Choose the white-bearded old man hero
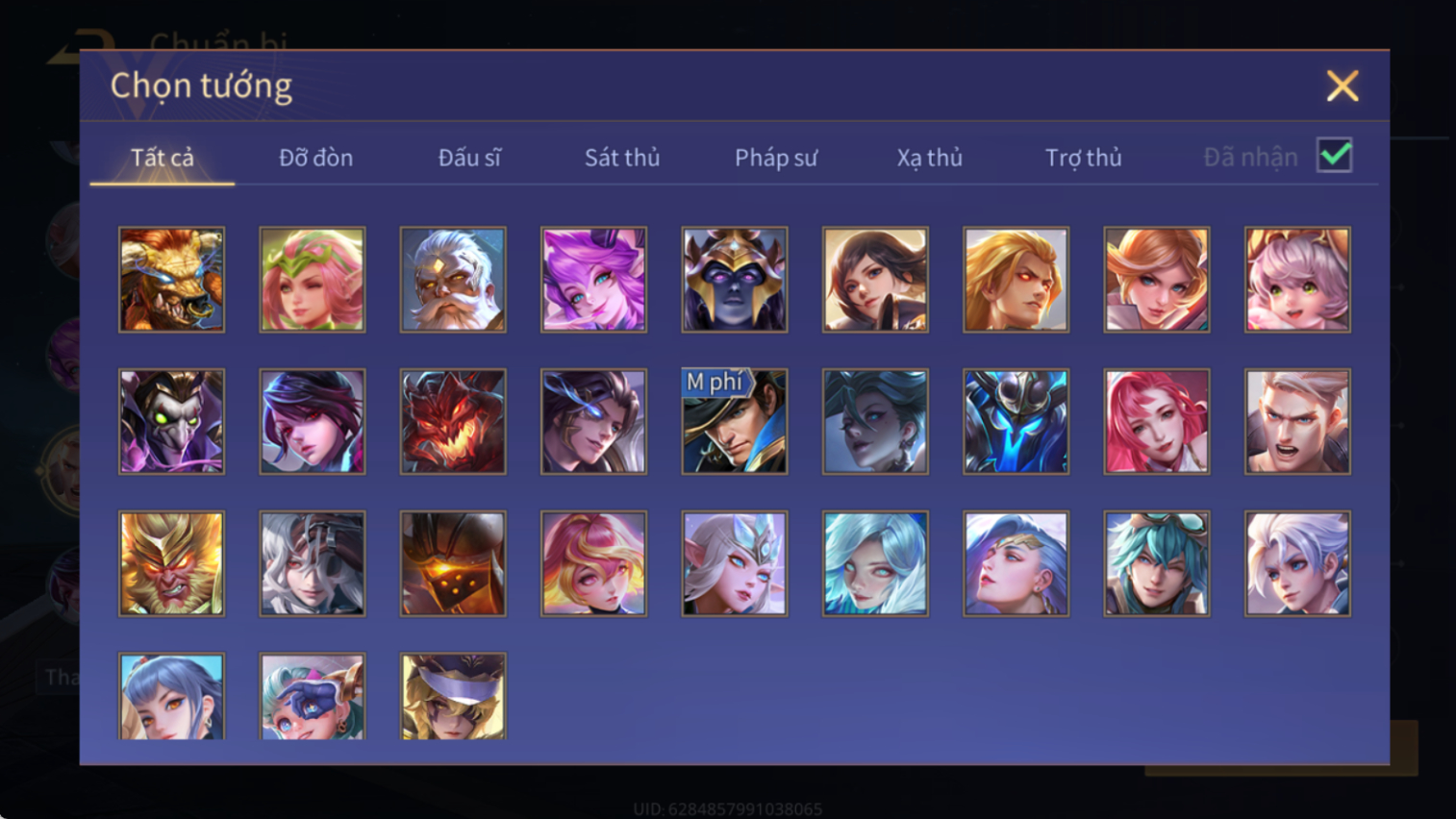 pyautogui.click(x=453, y=280)
